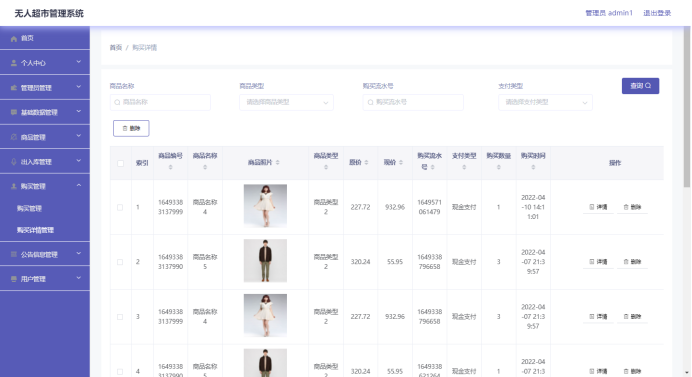Open 详情 for row 2
This screenshot has width=692, height=377.
598,262
